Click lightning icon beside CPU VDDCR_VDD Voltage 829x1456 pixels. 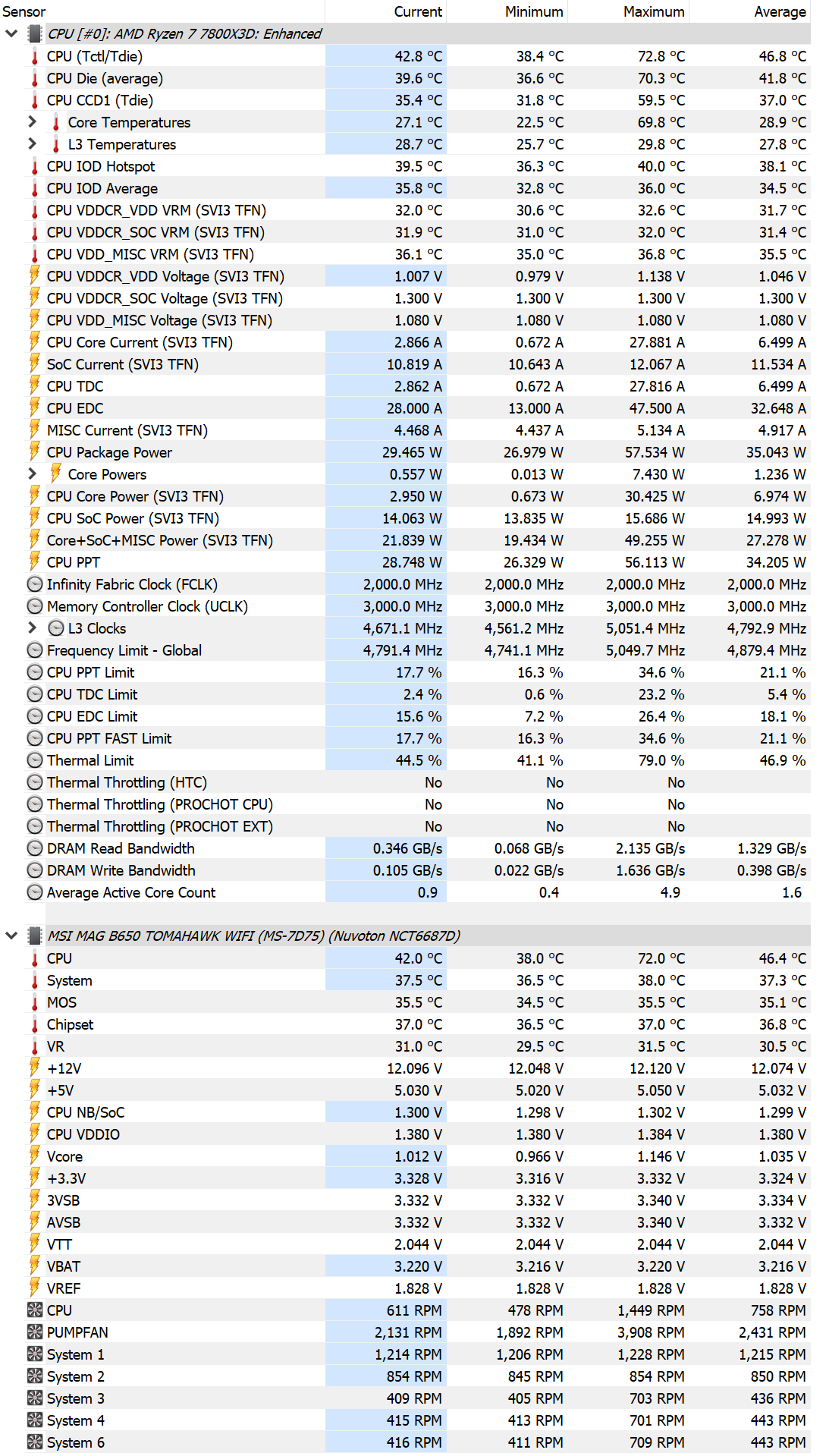pyautogui.click(x=35, y=275)
